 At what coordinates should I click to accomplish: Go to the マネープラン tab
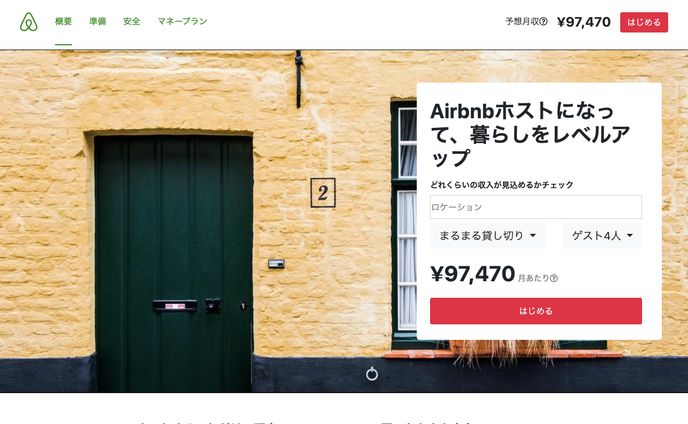click(x=182, y=21)
